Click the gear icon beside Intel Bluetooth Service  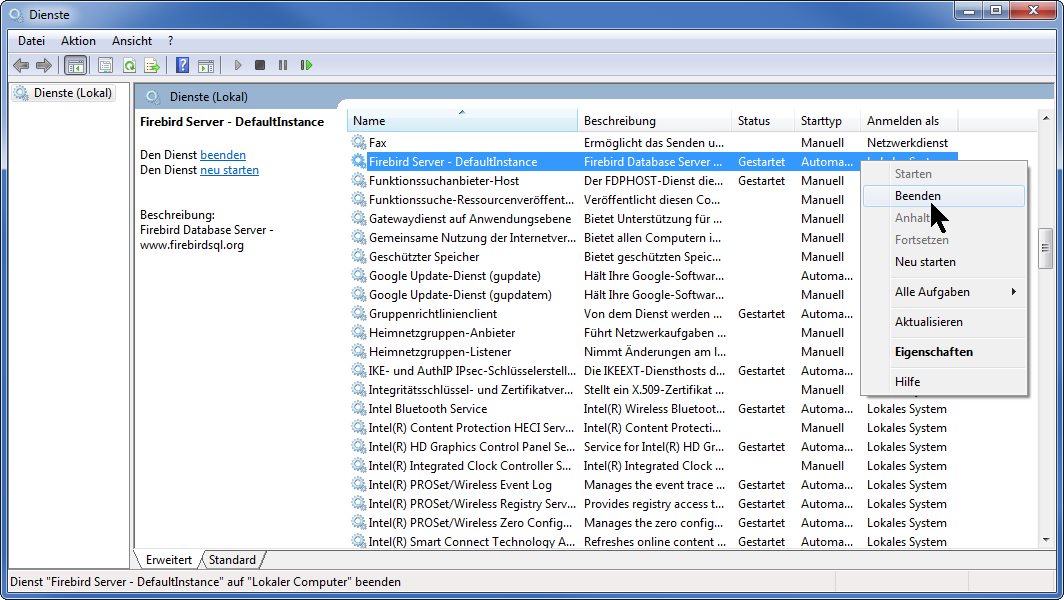coord(358,408)
